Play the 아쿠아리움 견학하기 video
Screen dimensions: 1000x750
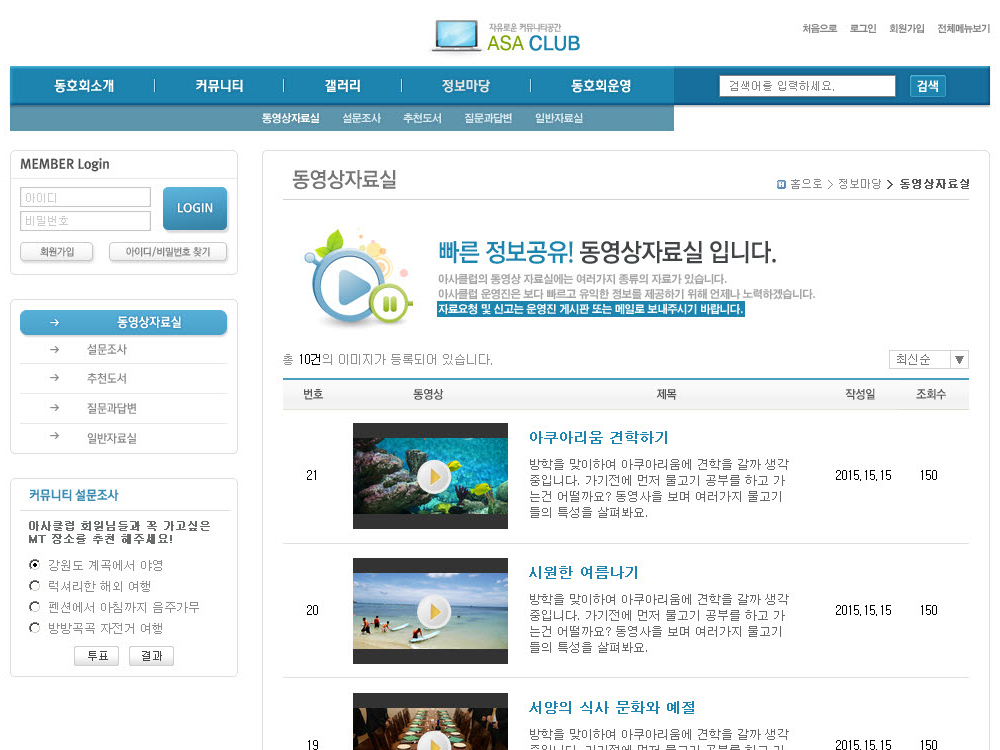click(432, 476)
